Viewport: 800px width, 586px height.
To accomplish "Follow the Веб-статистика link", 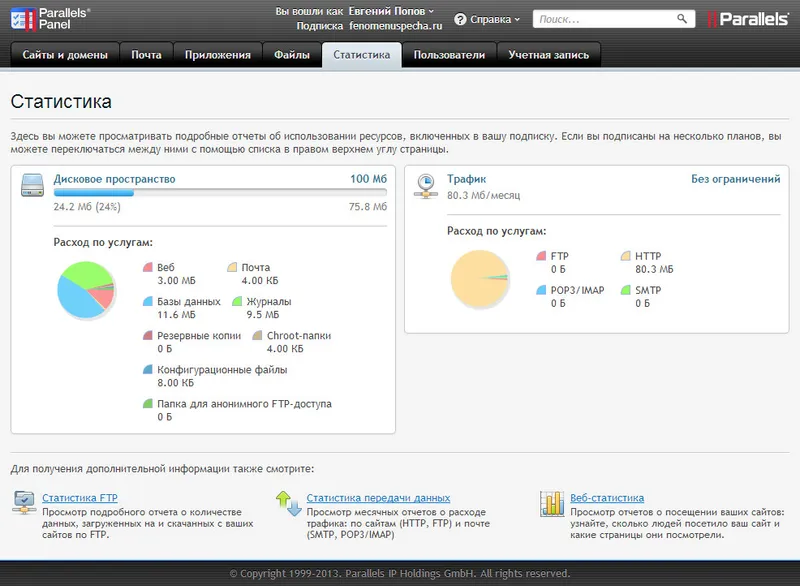I will pyautogui.click(x=607, y=498).
